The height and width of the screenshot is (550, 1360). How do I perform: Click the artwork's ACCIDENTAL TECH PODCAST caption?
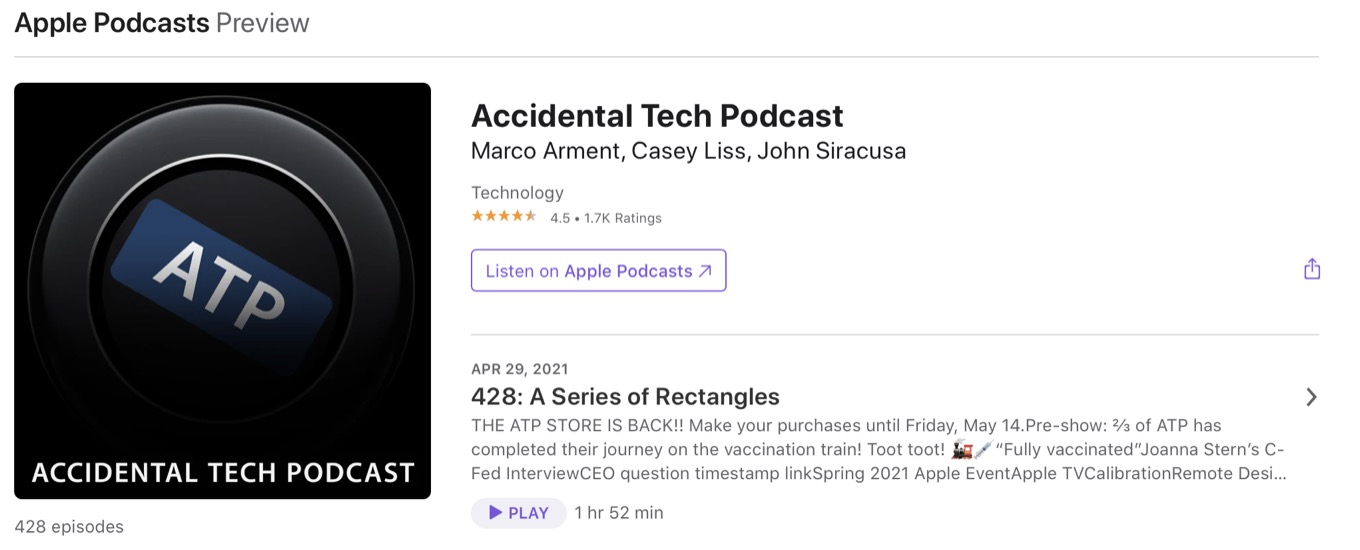222,472
